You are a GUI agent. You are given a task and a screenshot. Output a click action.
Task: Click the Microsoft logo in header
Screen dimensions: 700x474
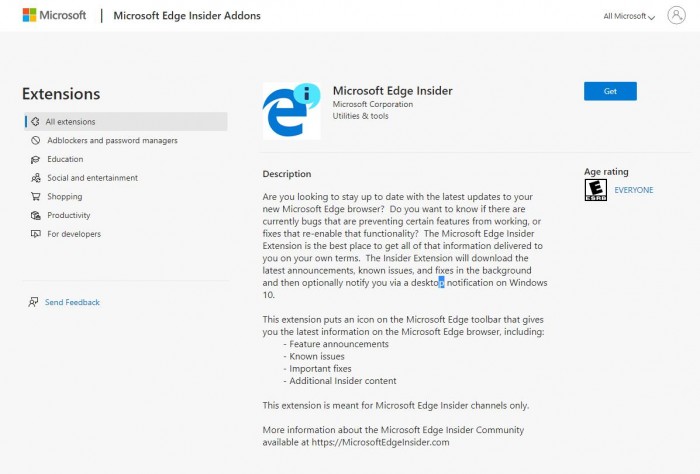pos(54,15)
